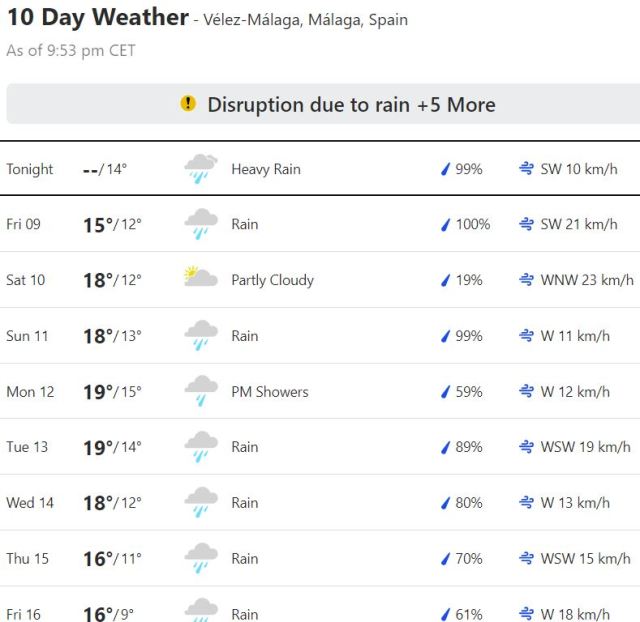Viewport: 640px width, 622px height.
Task: Click the wind icon for Tonight's forecast
Action: tap(526, 169)
